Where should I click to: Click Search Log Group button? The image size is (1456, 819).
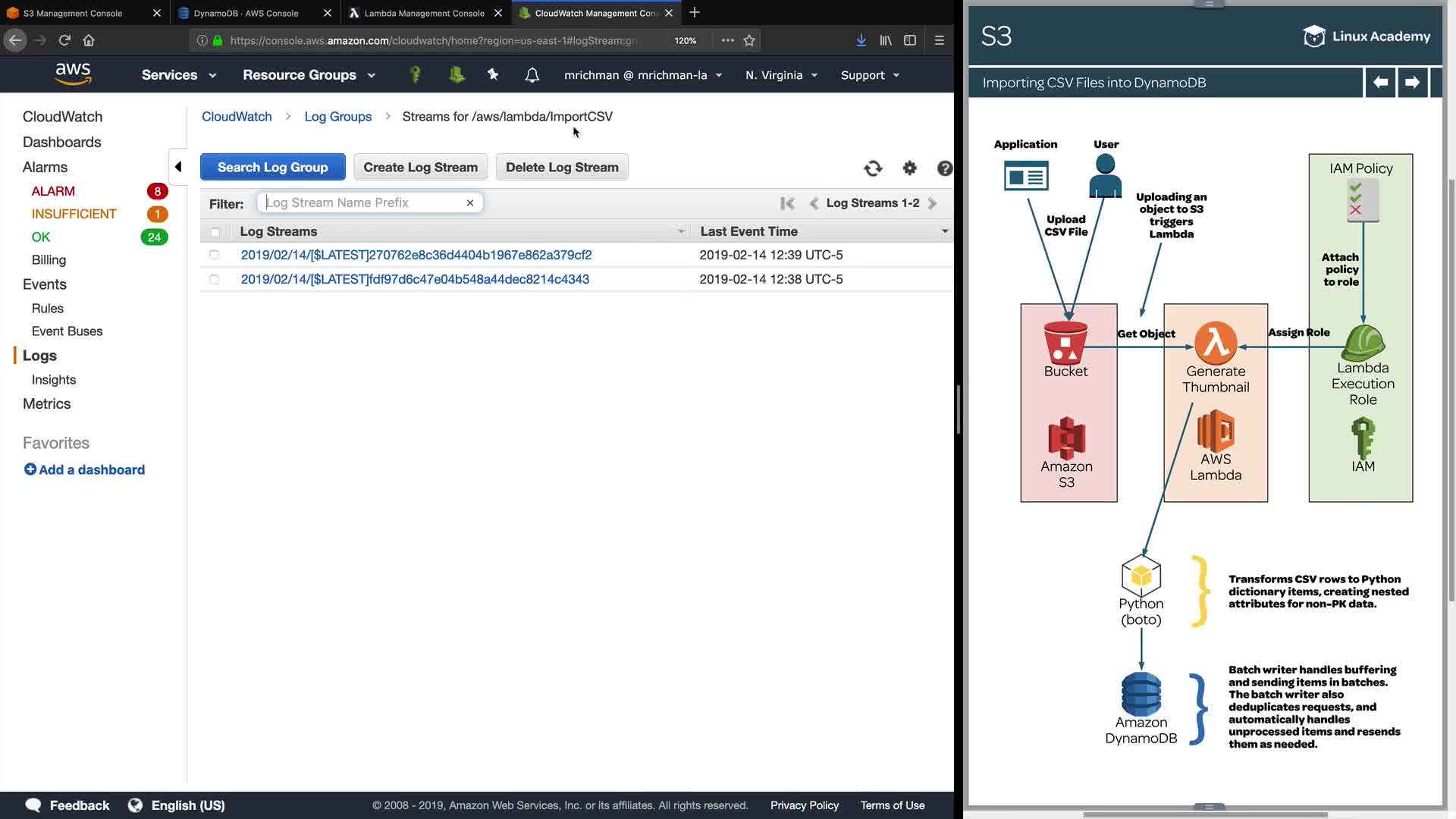272,167
